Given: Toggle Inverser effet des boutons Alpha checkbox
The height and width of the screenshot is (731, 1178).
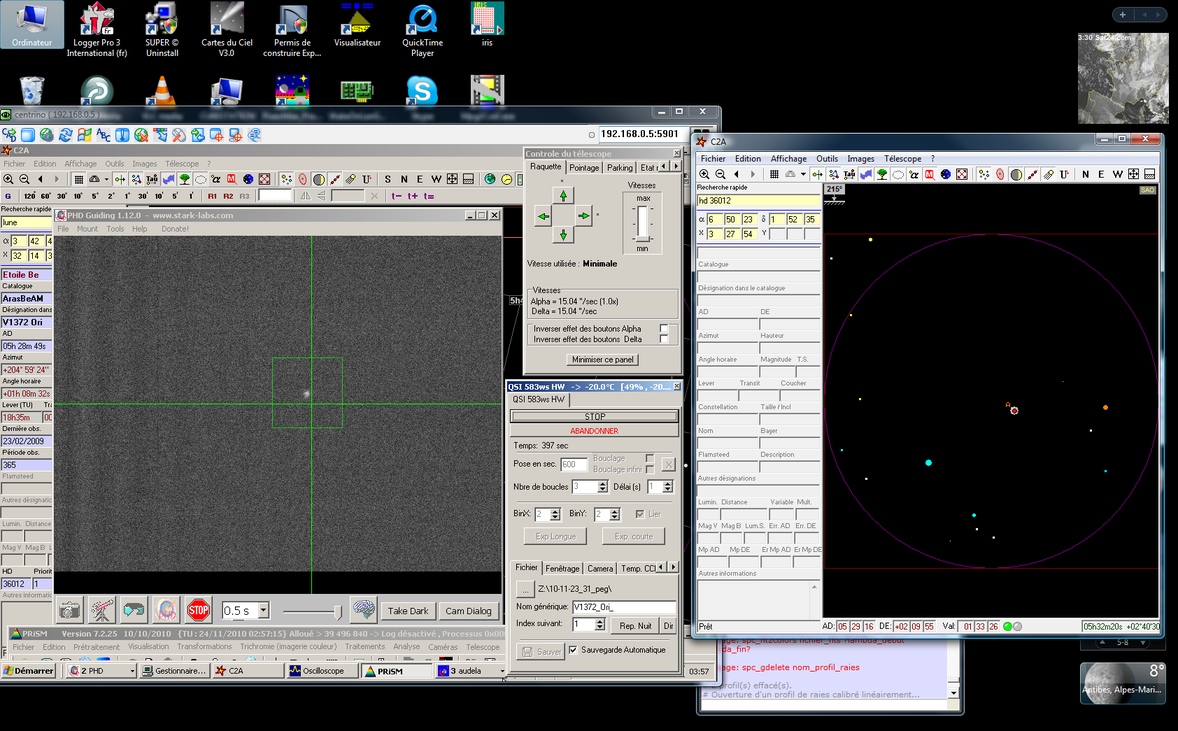Looking at the screenshot, I should point(663,328).
